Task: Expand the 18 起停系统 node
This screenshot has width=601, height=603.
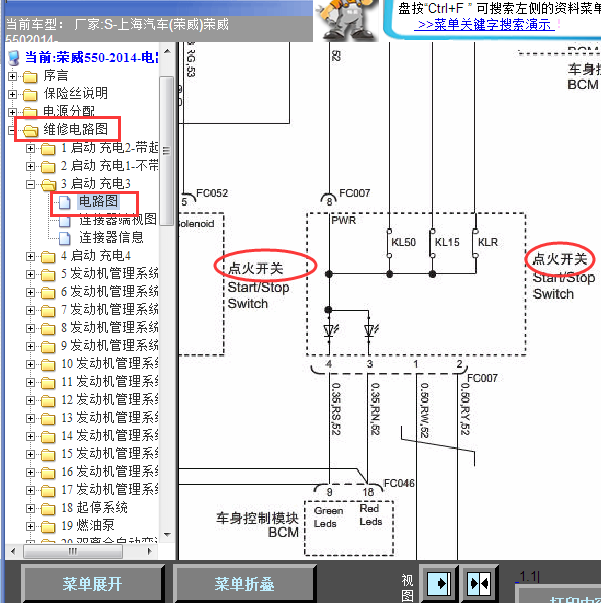Action: [30, 508]
